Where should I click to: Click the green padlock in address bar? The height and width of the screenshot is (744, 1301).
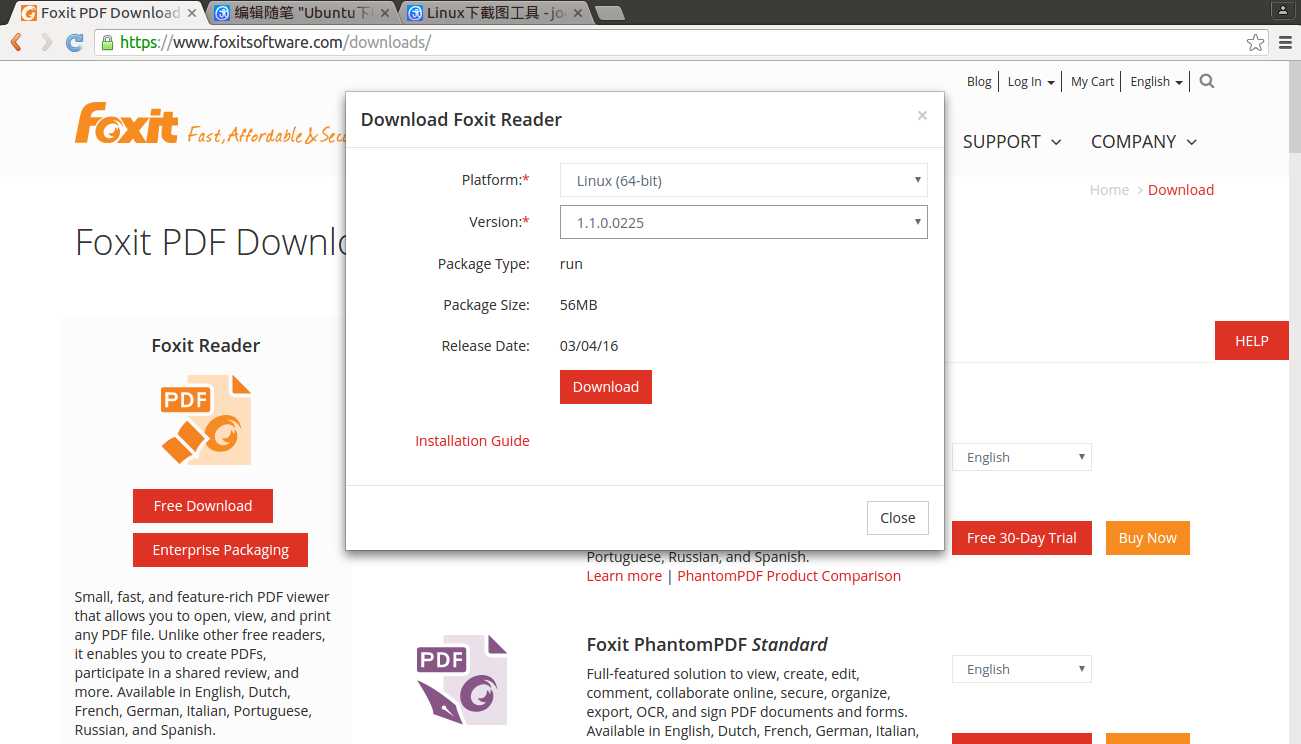(107, 42)
